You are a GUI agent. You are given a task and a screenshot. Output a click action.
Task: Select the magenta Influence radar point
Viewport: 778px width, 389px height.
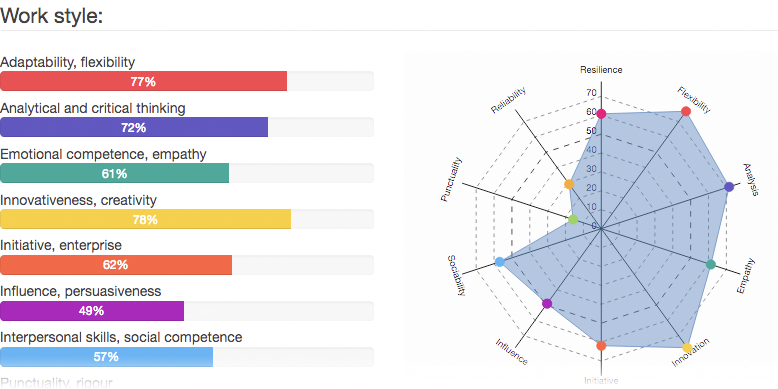pyautogui.click(x=547, y=303)
